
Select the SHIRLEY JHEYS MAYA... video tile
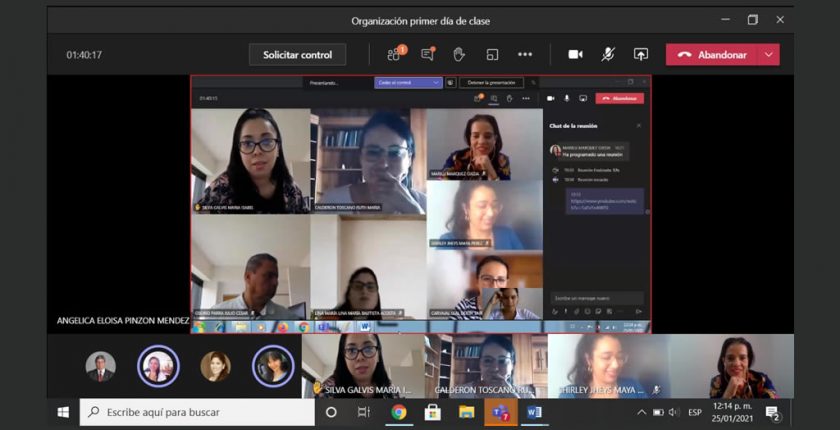609,366
